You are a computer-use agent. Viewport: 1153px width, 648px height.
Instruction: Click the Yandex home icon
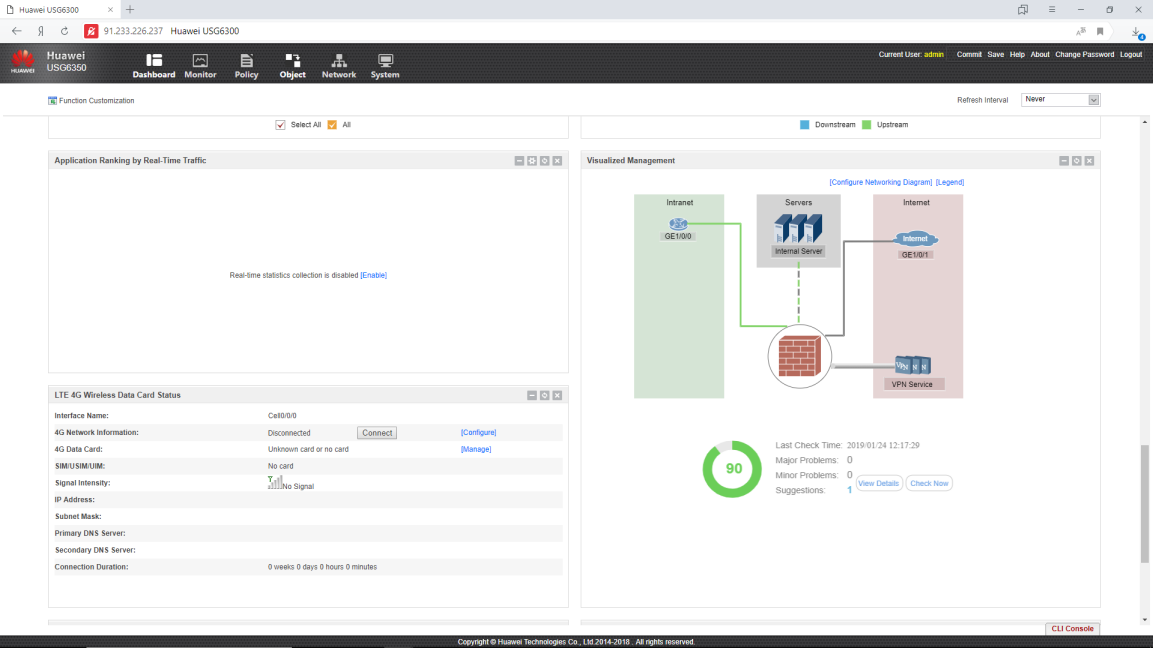point(41,31)
